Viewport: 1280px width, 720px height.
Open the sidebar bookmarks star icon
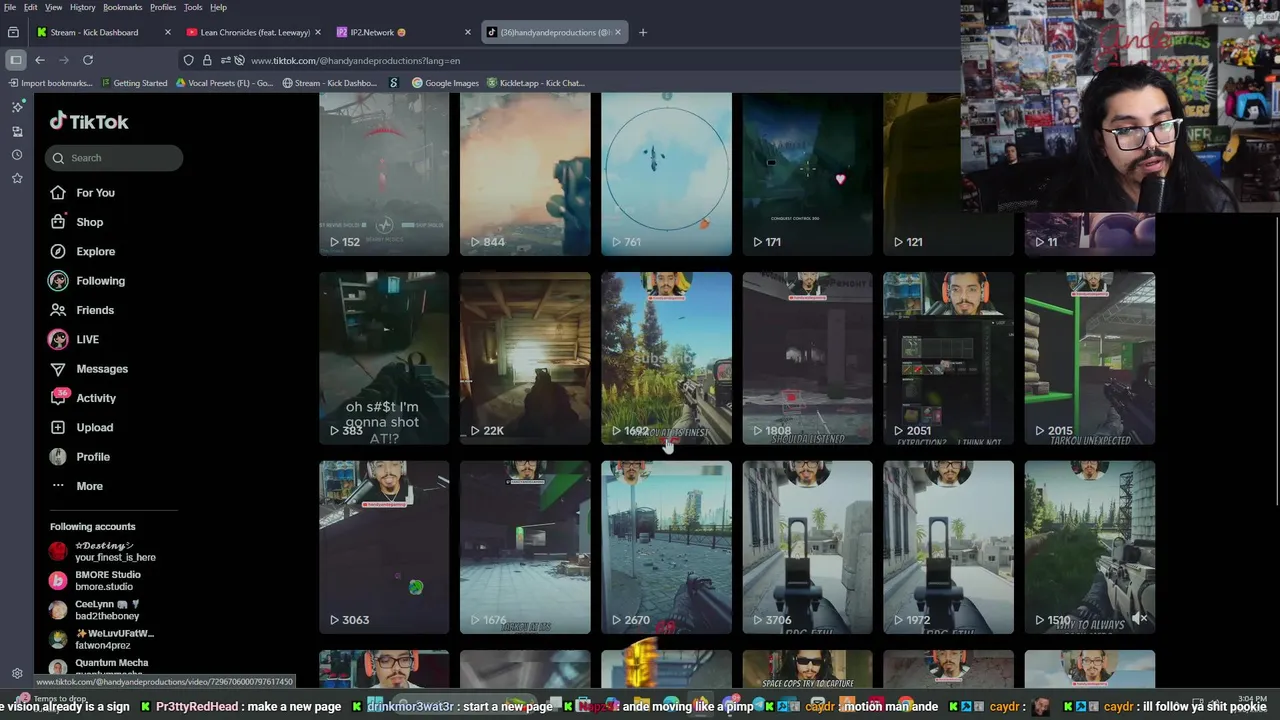point(17,178)
